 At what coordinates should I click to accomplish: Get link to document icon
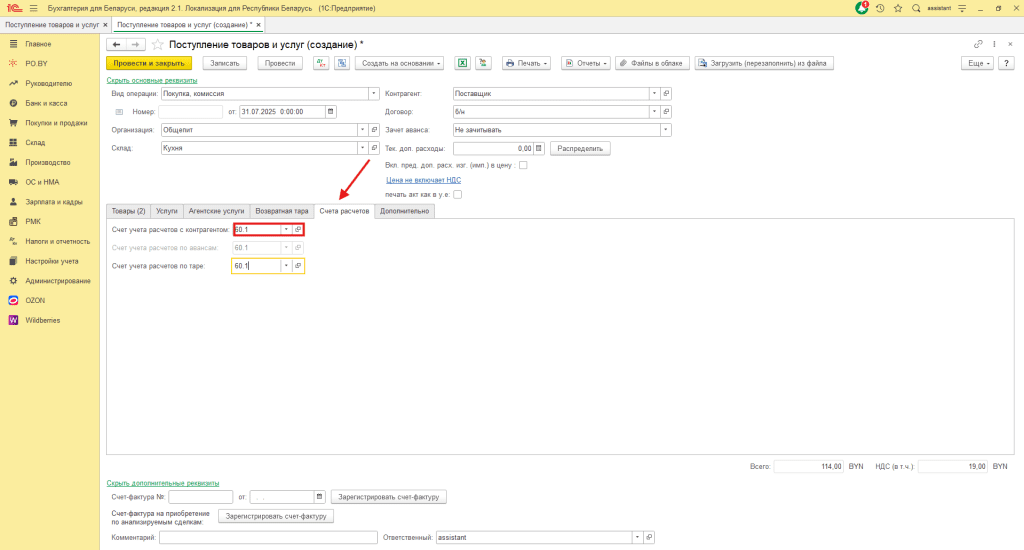tap(978, 44)
